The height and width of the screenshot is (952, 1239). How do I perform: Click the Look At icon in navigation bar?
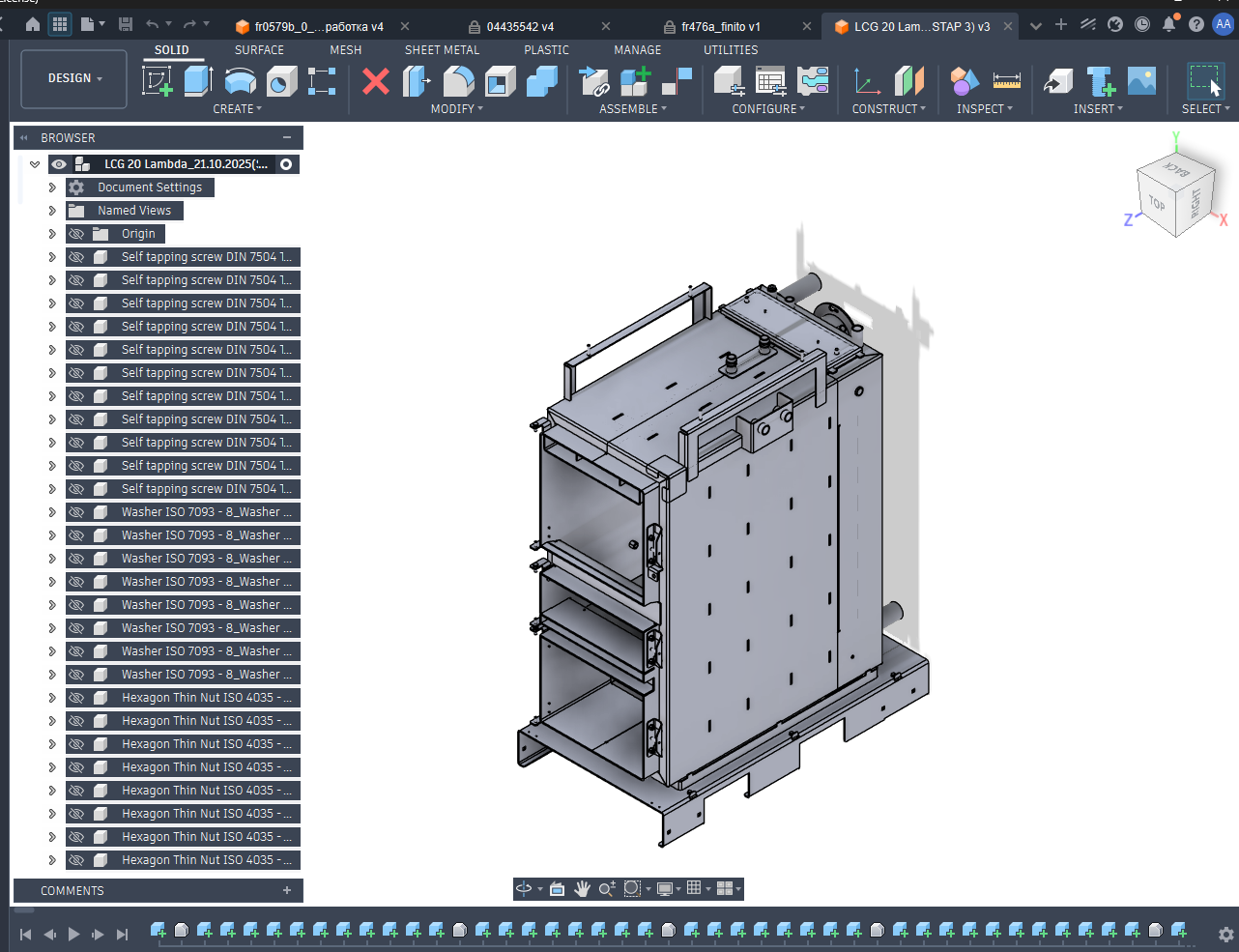click(x=557, y=888)
